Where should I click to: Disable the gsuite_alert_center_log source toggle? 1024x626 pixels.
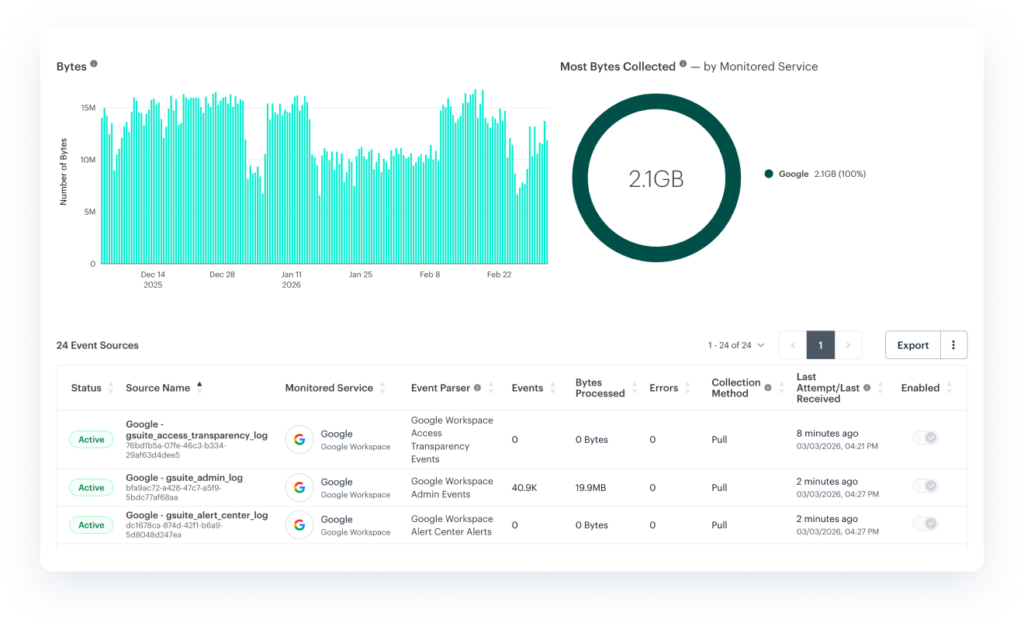[925, 525]
